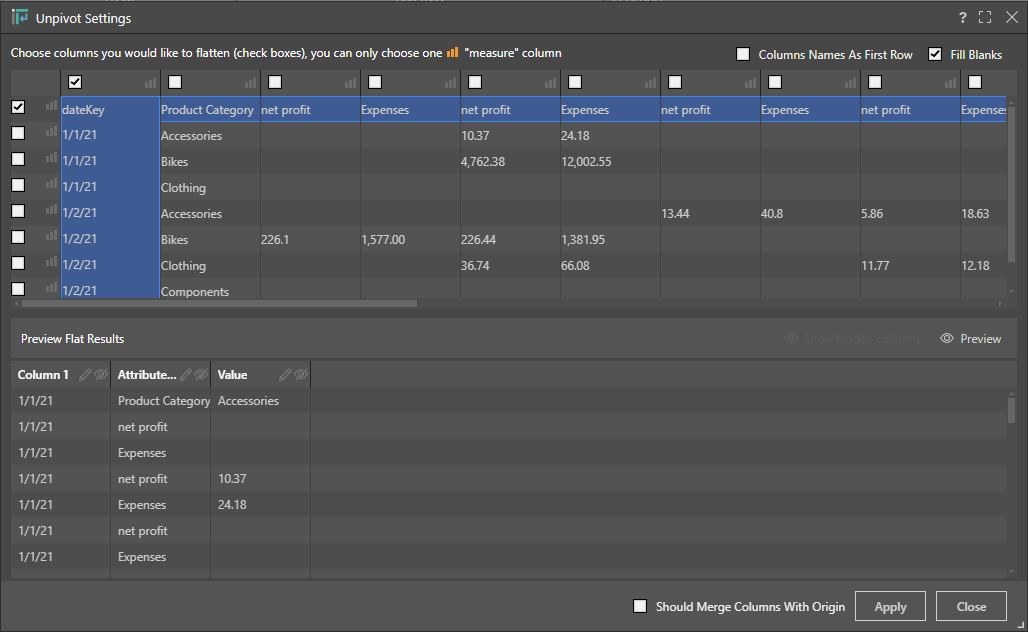Click the Apply button
This screenshot has height=632, width=1028.
(x=890, y=606)
